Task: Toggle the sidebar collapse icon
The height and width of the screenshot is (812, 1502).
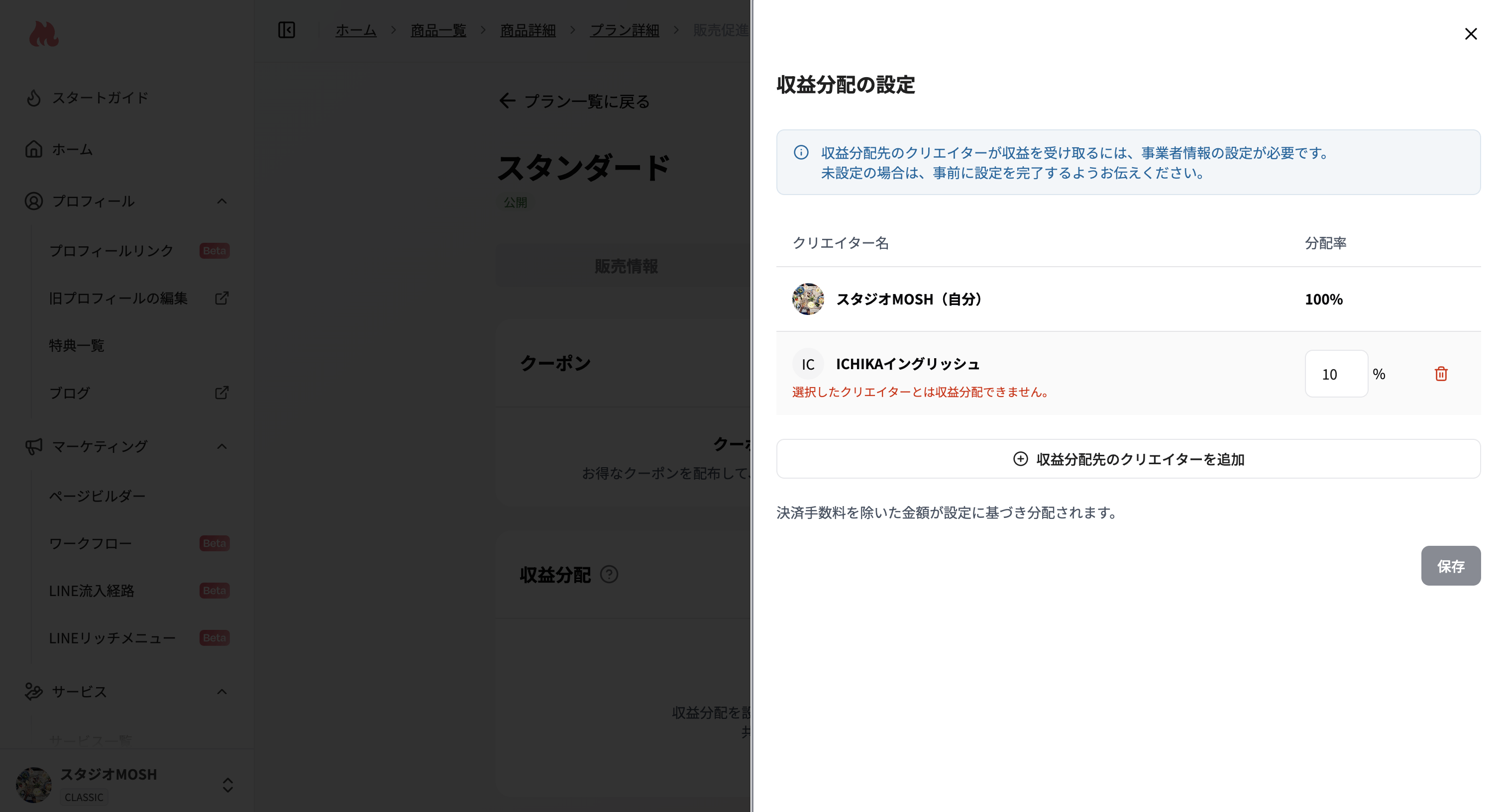Action: point(286,30)
